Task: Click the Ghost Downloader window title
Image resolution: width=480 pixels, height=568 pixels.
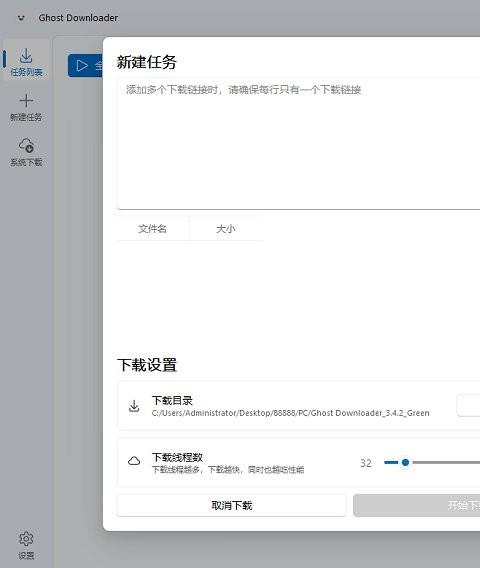Action: point(78,18)
